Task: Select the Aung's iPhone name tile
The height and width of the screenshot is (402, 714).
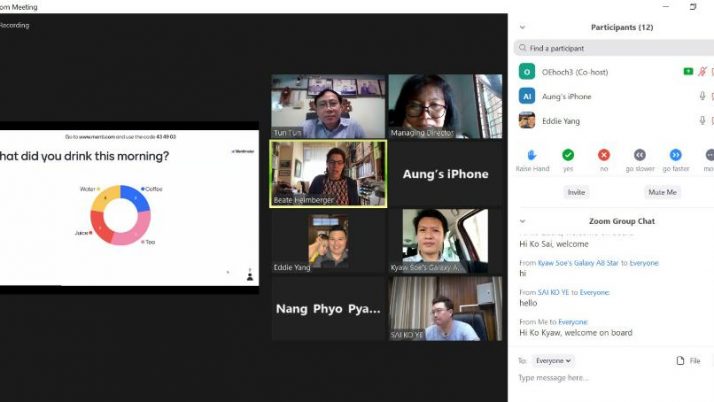Action: click(x=445, y=174)
